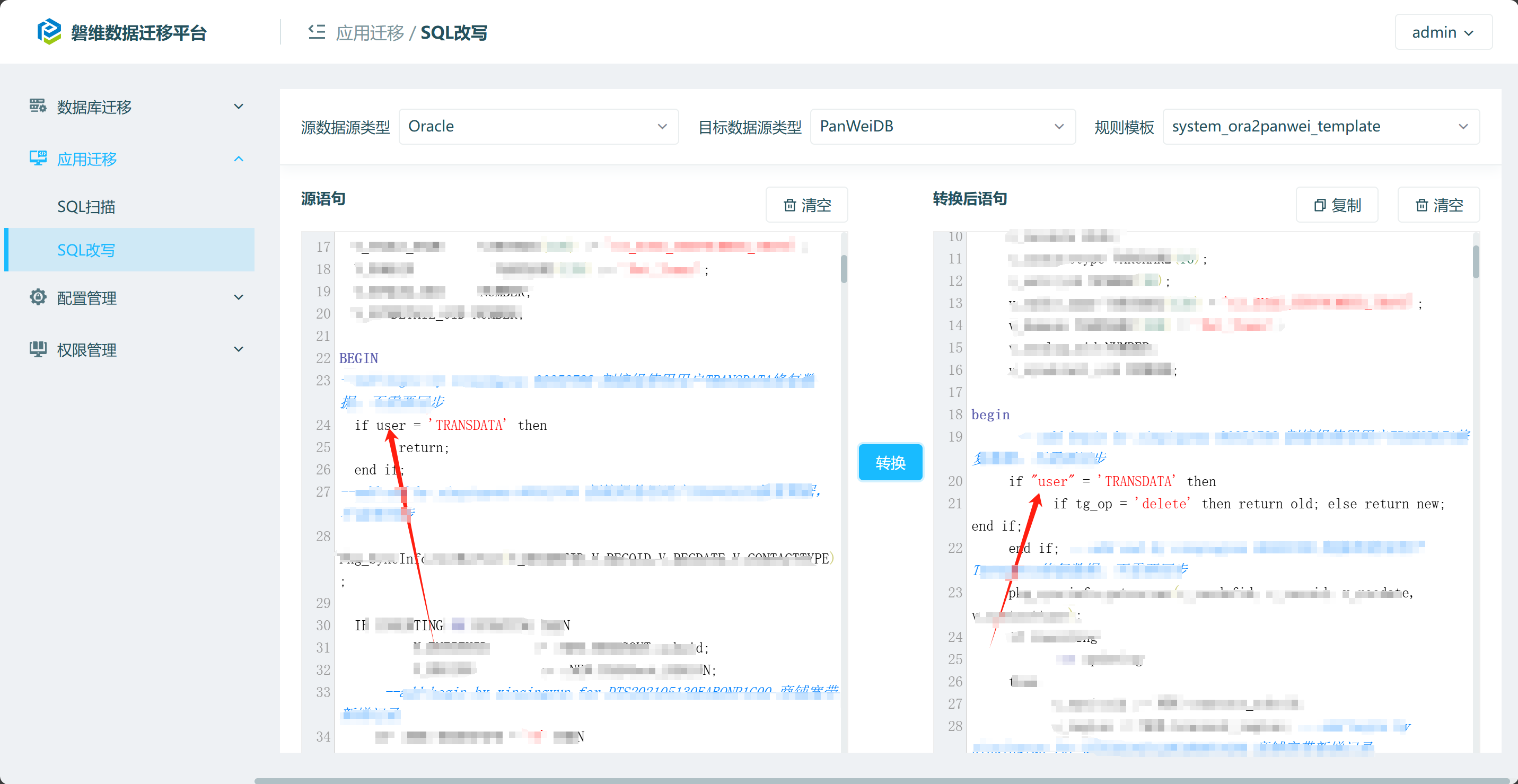The width and height of the screenshot is (1518, 784).
Task: Select the SQL改写 menu item
Action: coord(86,250)
